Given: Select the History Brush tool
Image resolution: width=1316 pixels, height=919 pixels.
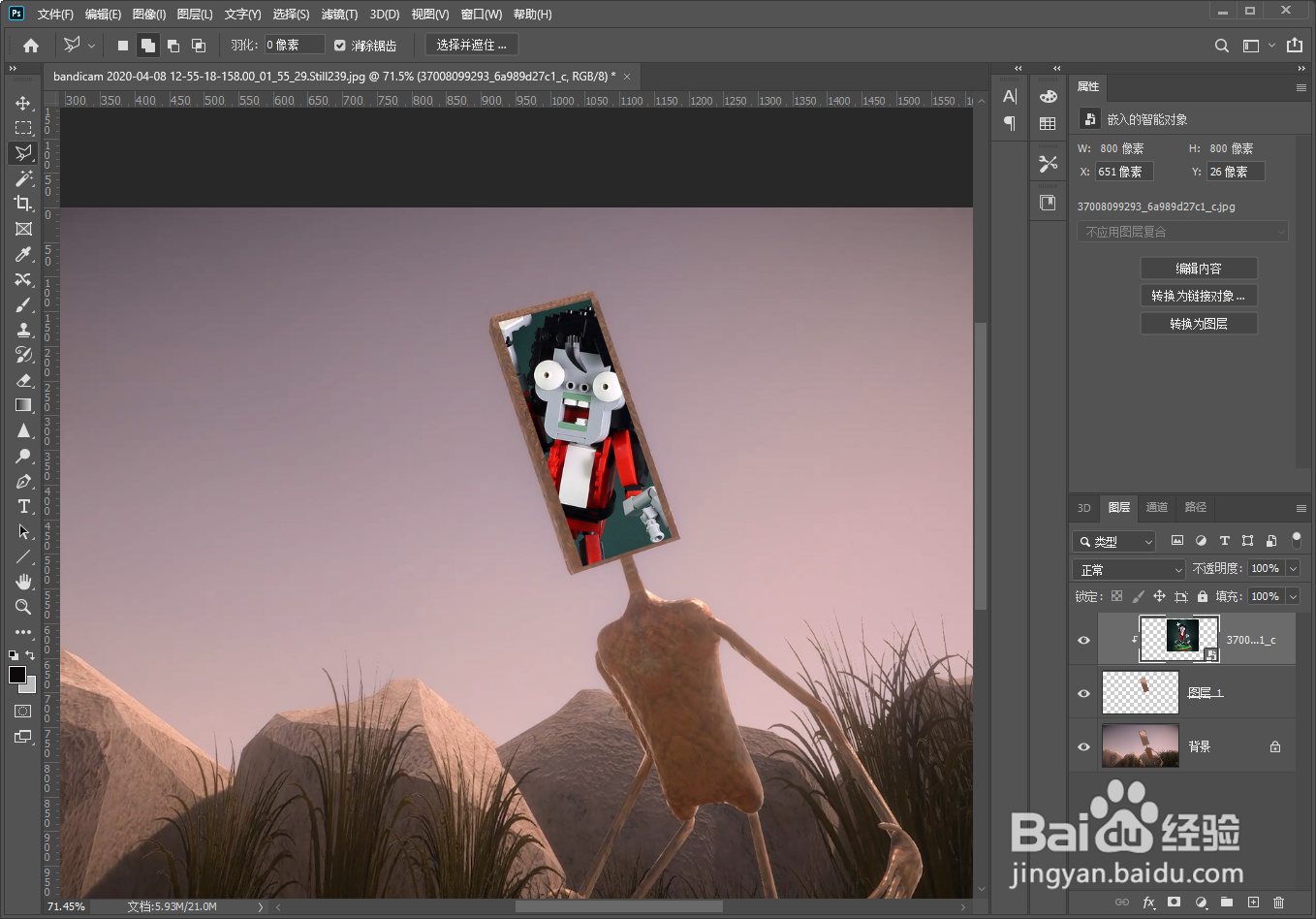Looking at the screenshot, I should tap(23, 355).
